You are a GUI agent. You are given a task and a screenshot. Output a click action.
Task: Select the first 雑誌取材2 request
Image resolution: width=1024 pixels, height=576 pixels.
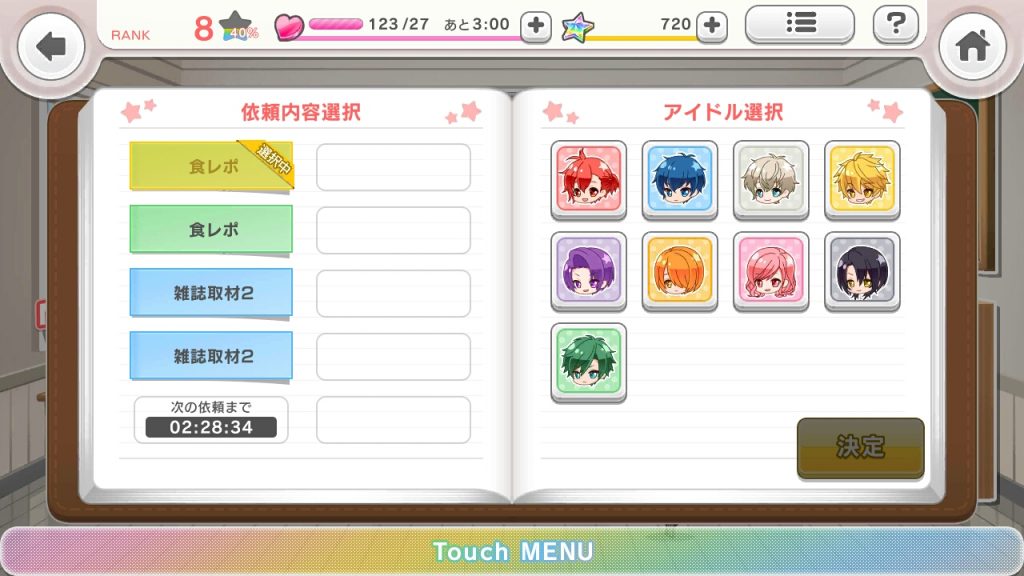[x=211, y=293]
